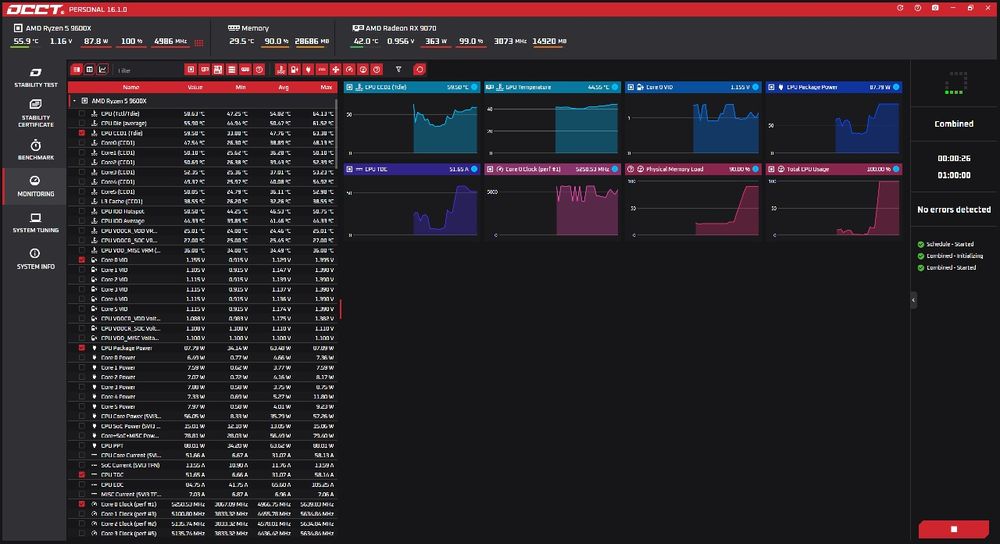Toggle the CPU sensor category filter icon
Viewport: 1000px width, 544px height.
pyautogui.click(x=191, y=70)
